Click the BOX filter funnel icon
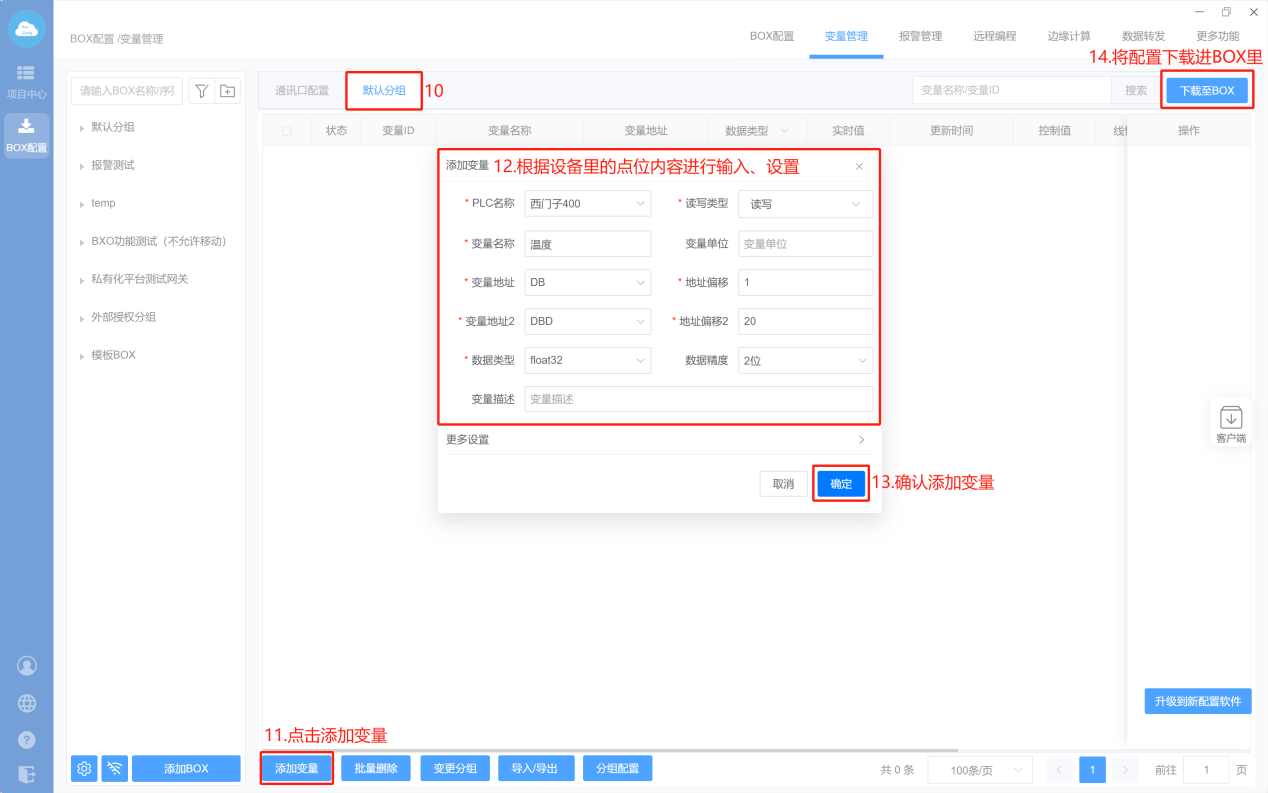This screenshot has height=793, width=1268. pyautogui.click(x=201, y=91)
